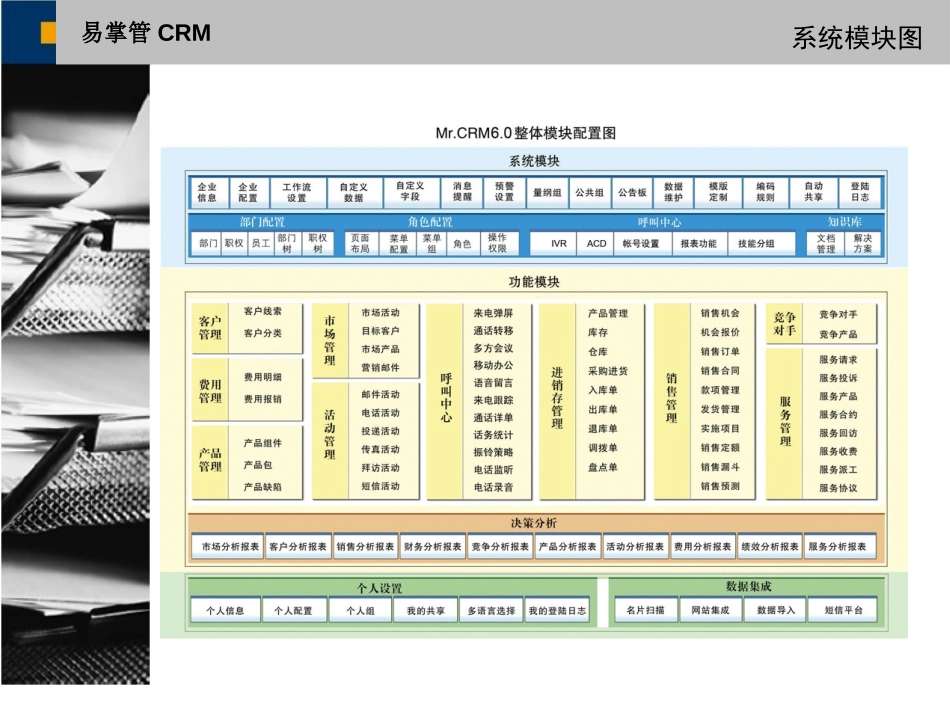The image size is (950, 713).
Task: Select the 销售合同 item
Action: [x=720, y=371]
